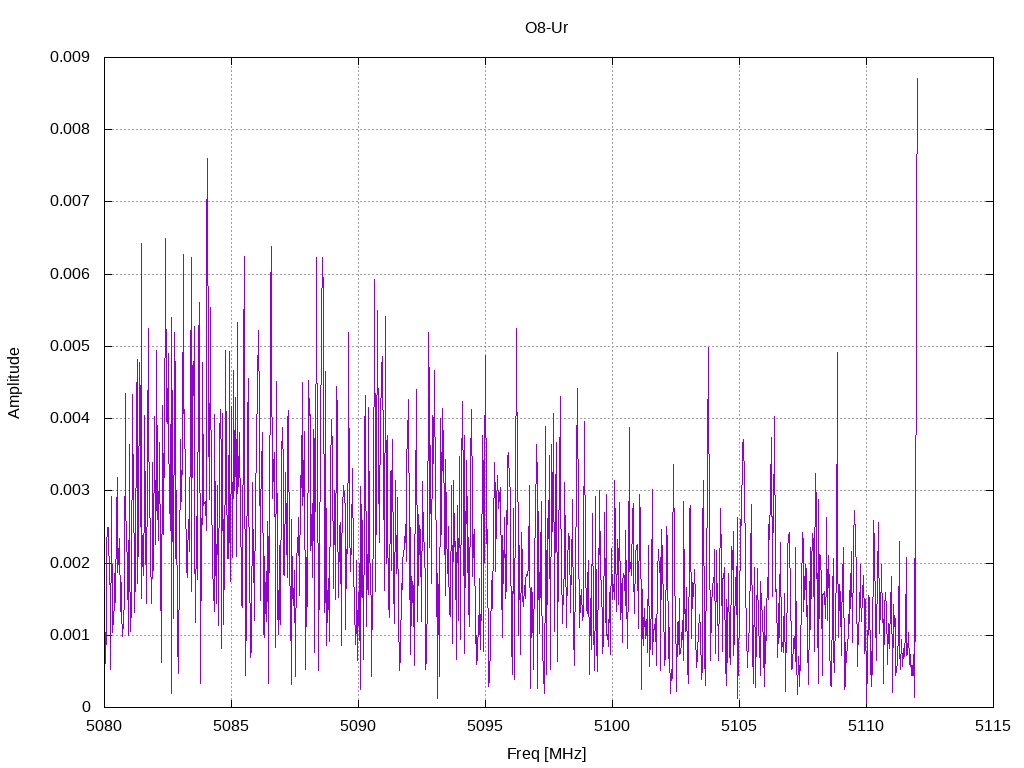Click the tallest spike near 5112 MHz
1024x768 pixels.
(x=918, y=80)
